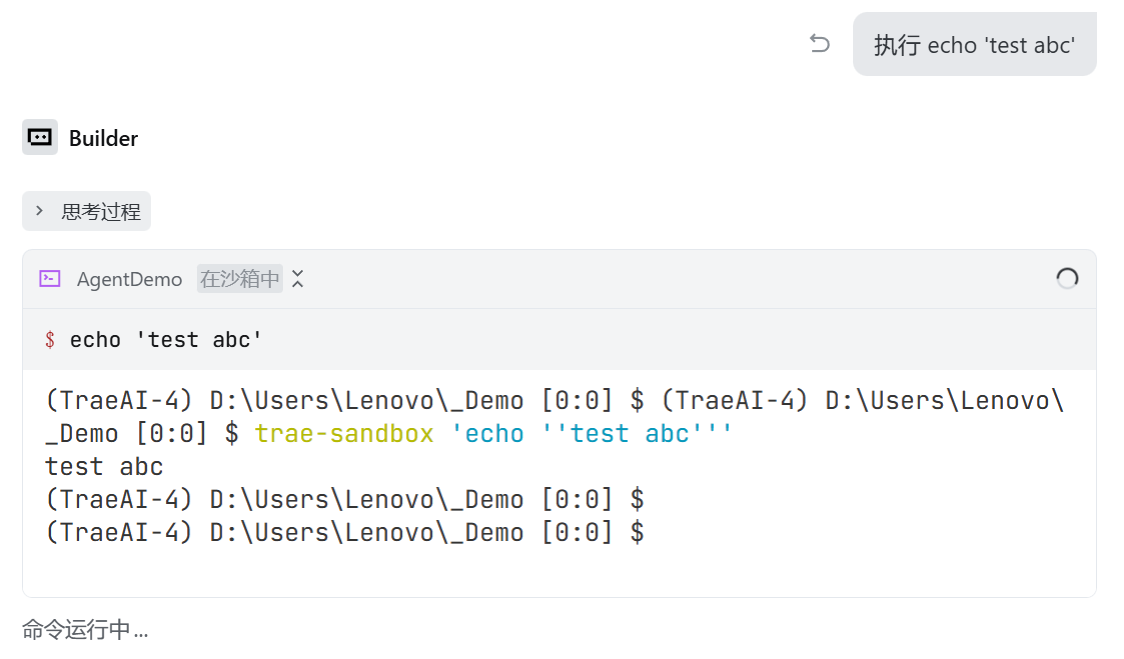Click the purple terminal icon beside AgentDemo
The height and width of the screenshot is (659, 1124).
coord(50,279)
